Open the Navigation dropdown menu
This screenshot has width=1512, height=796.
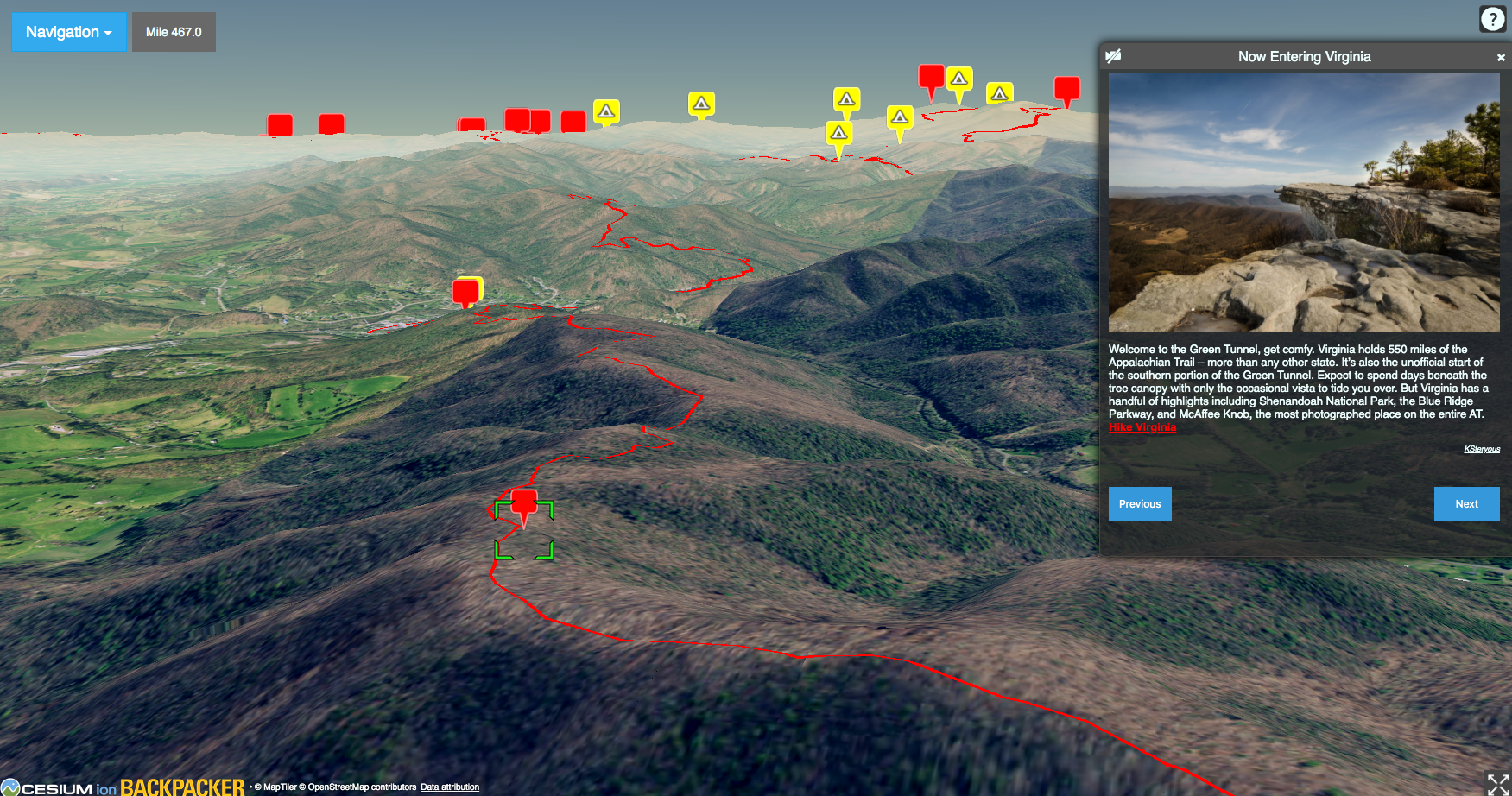coord(69,32)
